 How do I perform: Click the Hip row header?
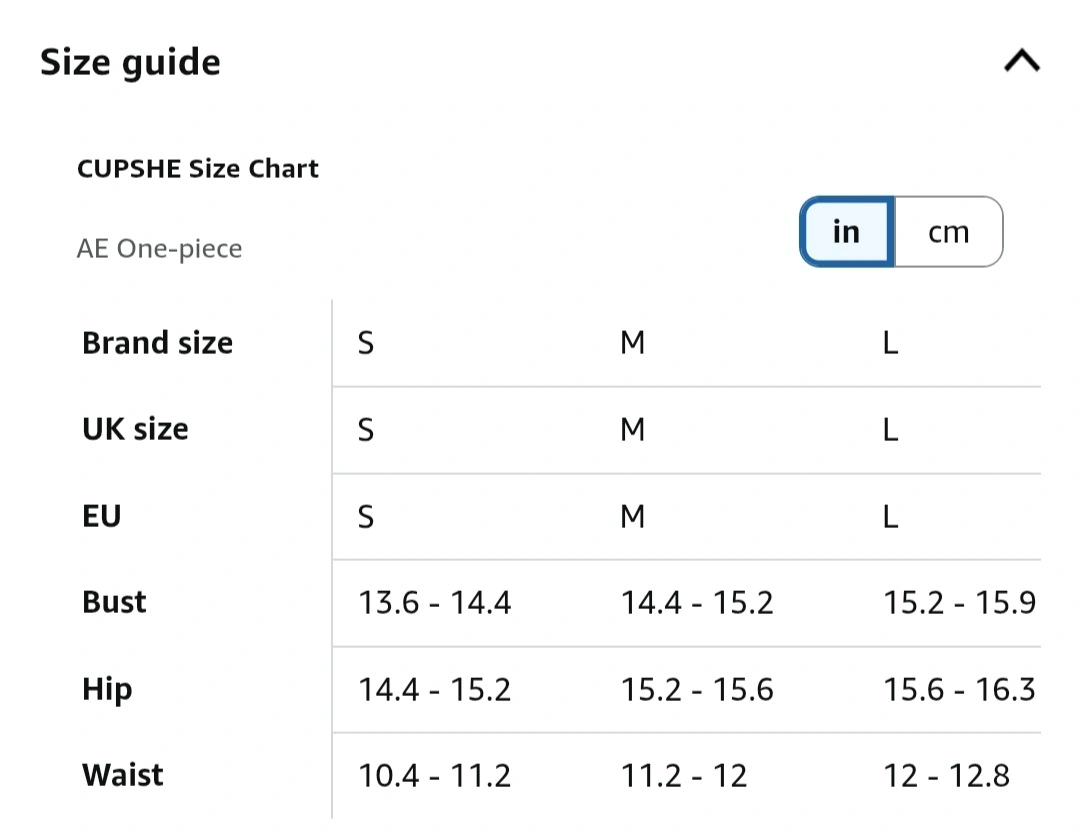[x=107, y=689]
